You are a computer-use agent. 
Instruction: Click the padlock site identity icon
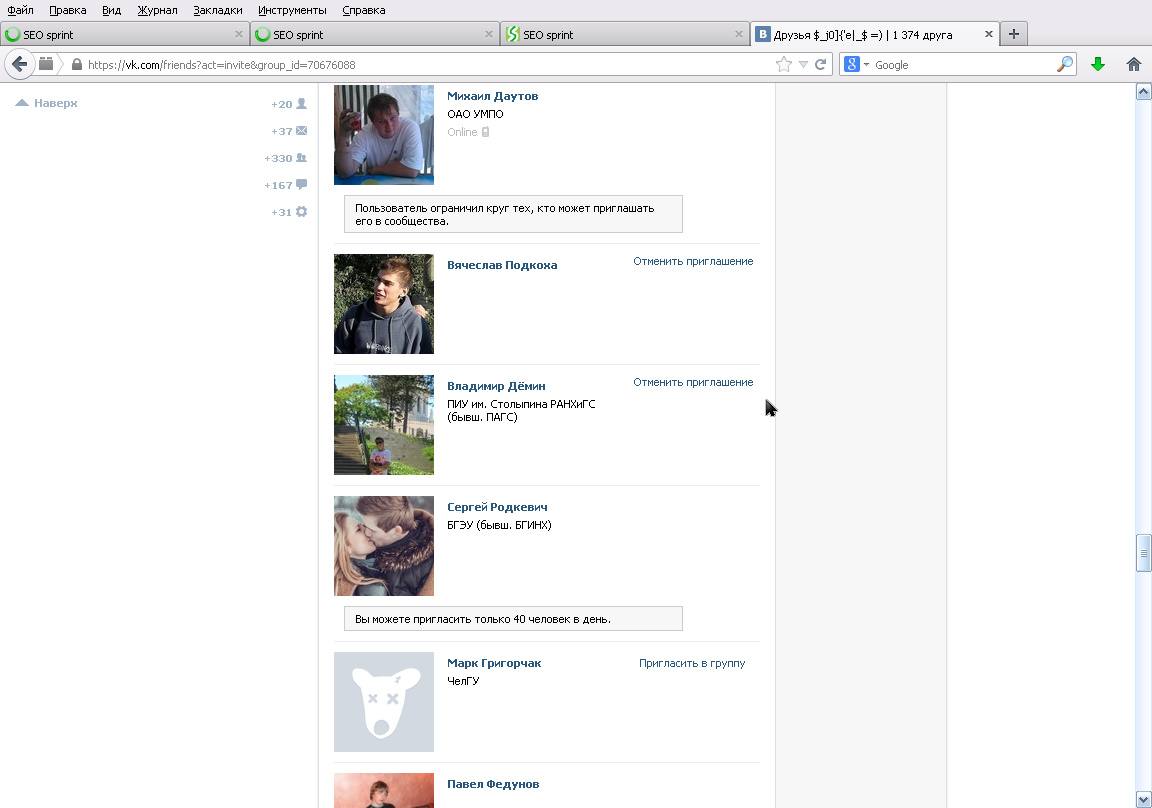tap(76, 65)
